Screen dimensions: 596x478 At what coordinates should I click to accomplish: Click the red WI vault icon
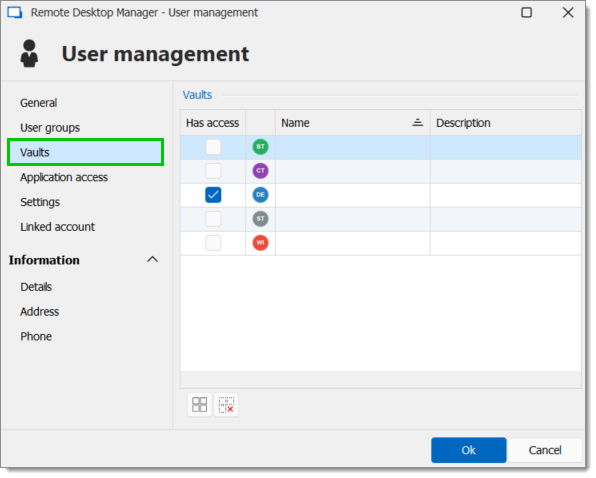[260, 243]
